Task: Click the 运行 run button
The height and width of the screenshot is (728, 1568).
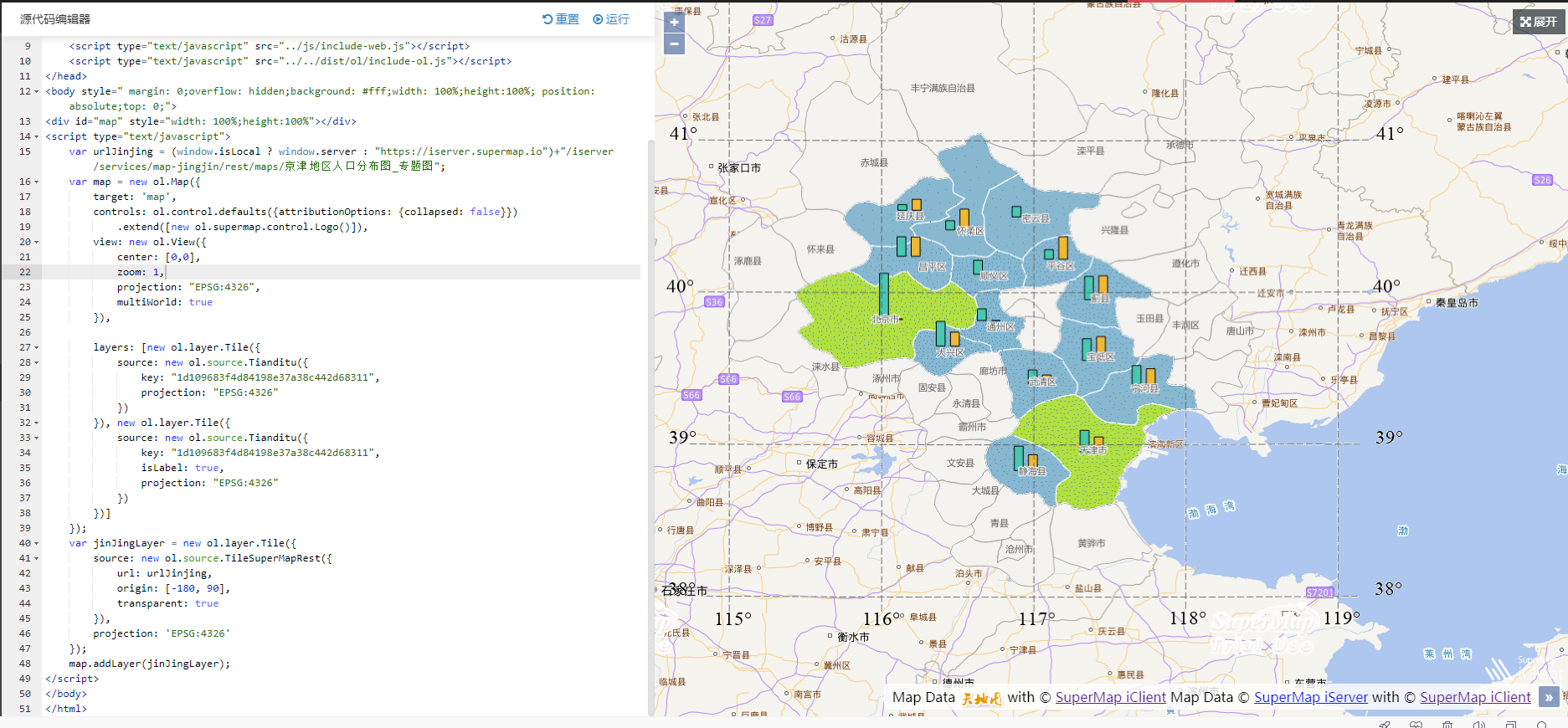Action: [x=611, y=19]
